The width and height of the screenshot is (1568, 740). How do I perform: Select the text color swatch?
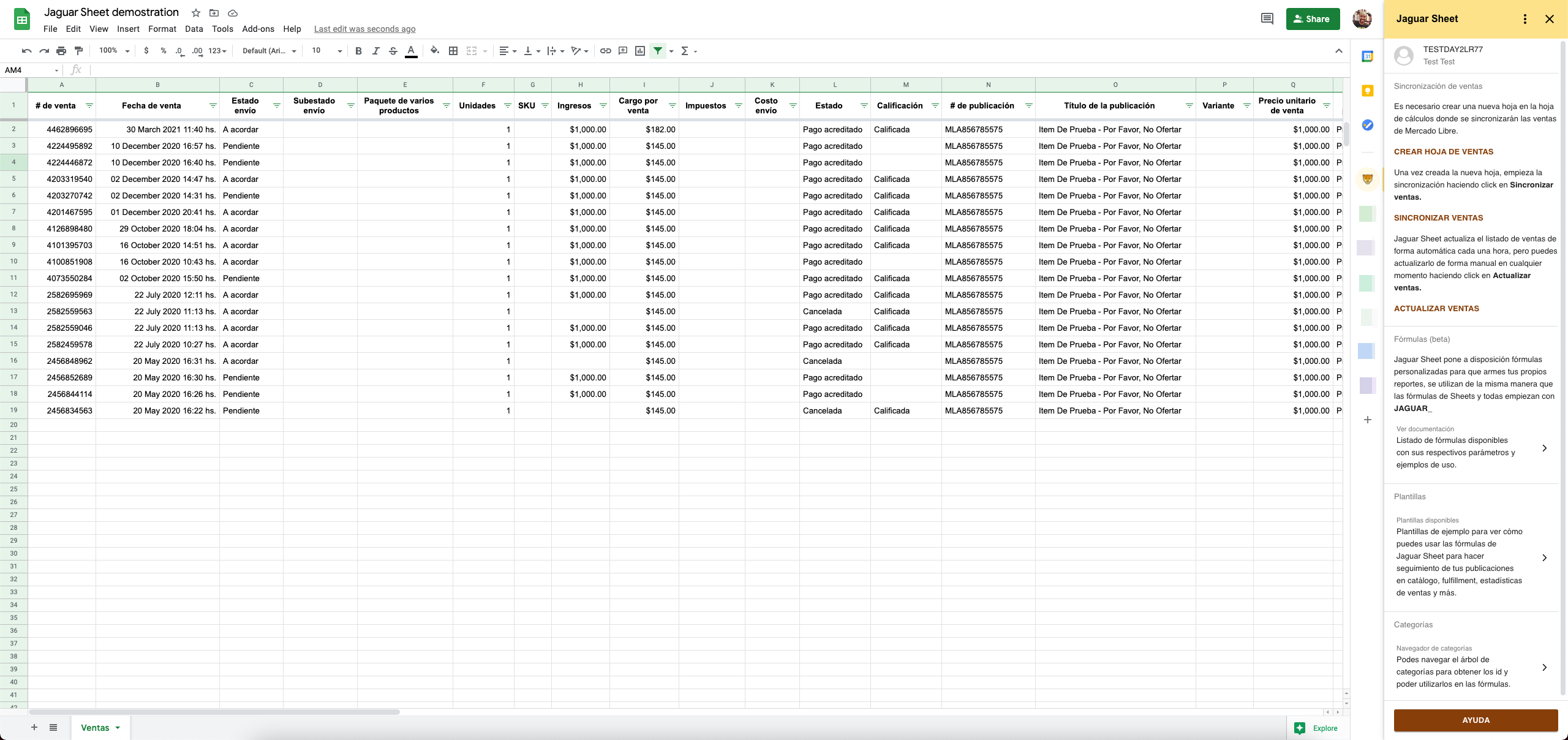click(411, 51)
